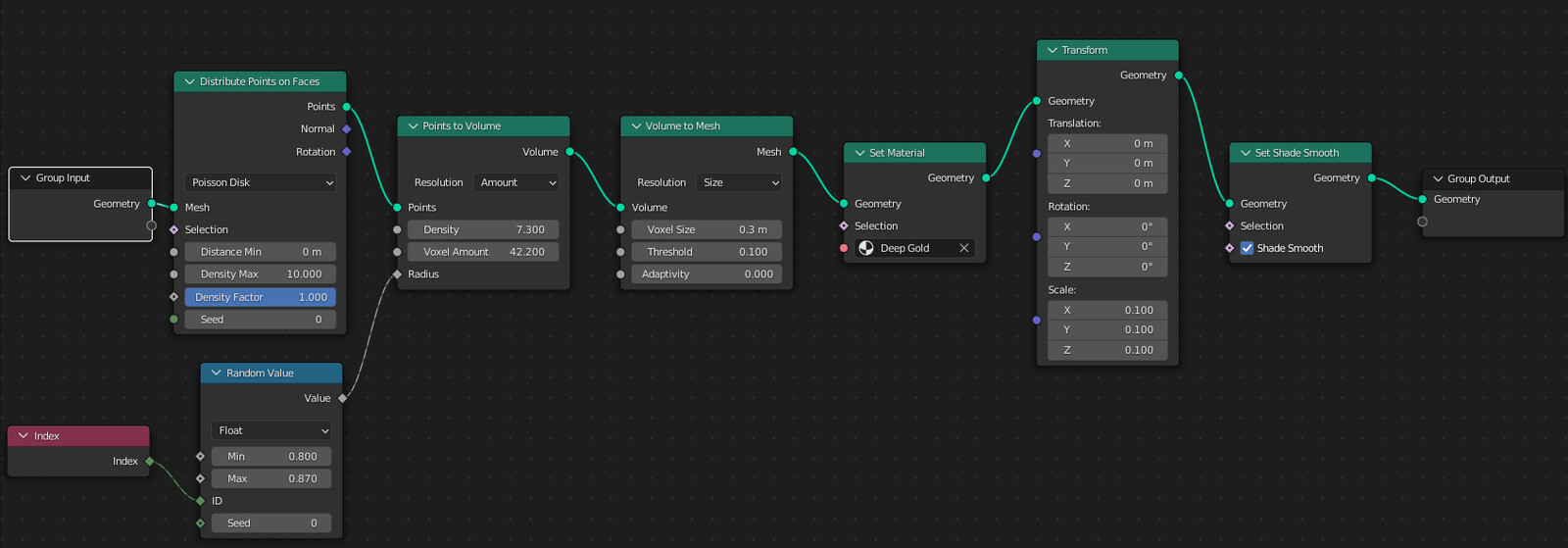Click the Normal output socket
This screenshot has height=548, width=1568.
click(x=347, y=129)
